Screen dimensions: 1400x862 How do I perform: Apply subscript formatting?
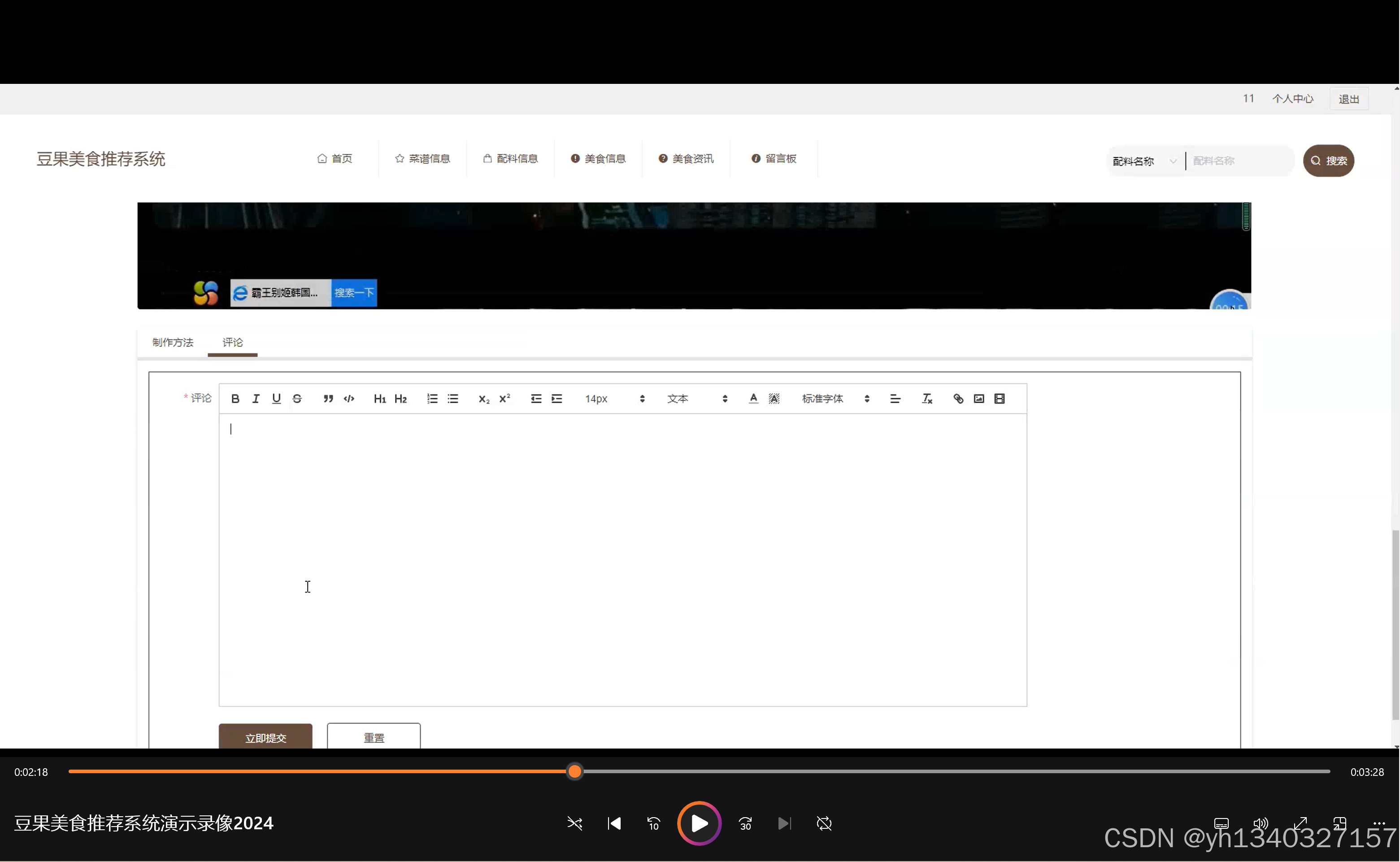484,399
